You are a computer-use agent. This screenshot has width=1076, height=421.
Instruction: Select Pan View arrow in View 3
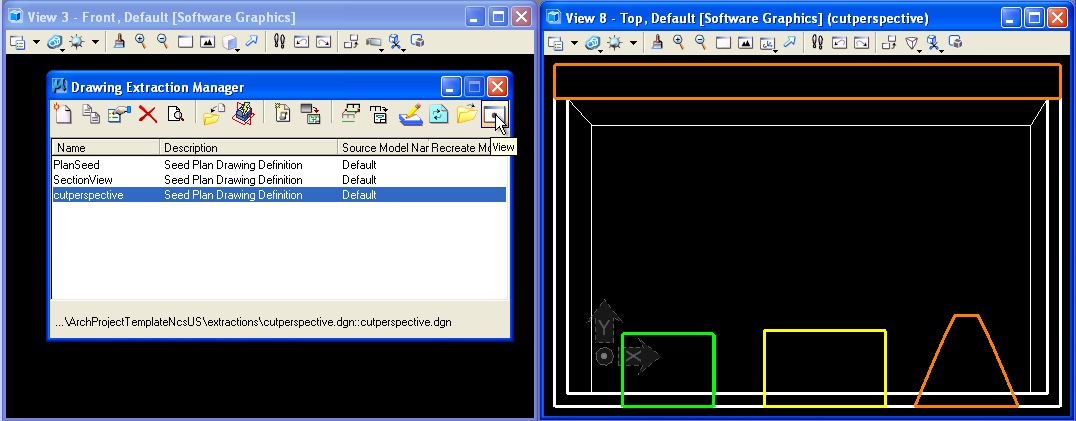tap(251, 42)
